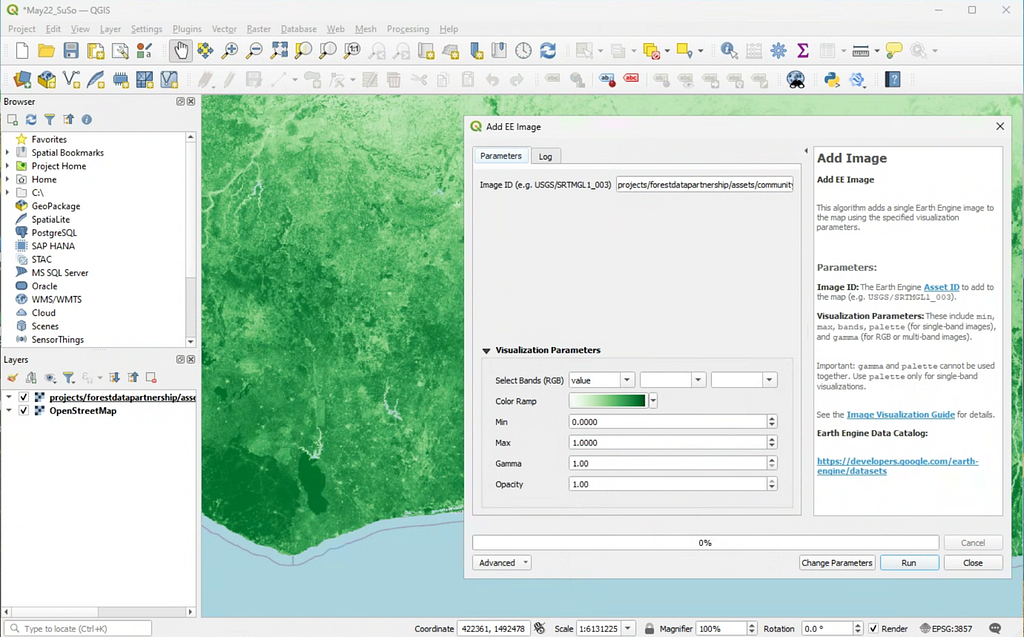Click the Zoom In magnifier tool

230,50
